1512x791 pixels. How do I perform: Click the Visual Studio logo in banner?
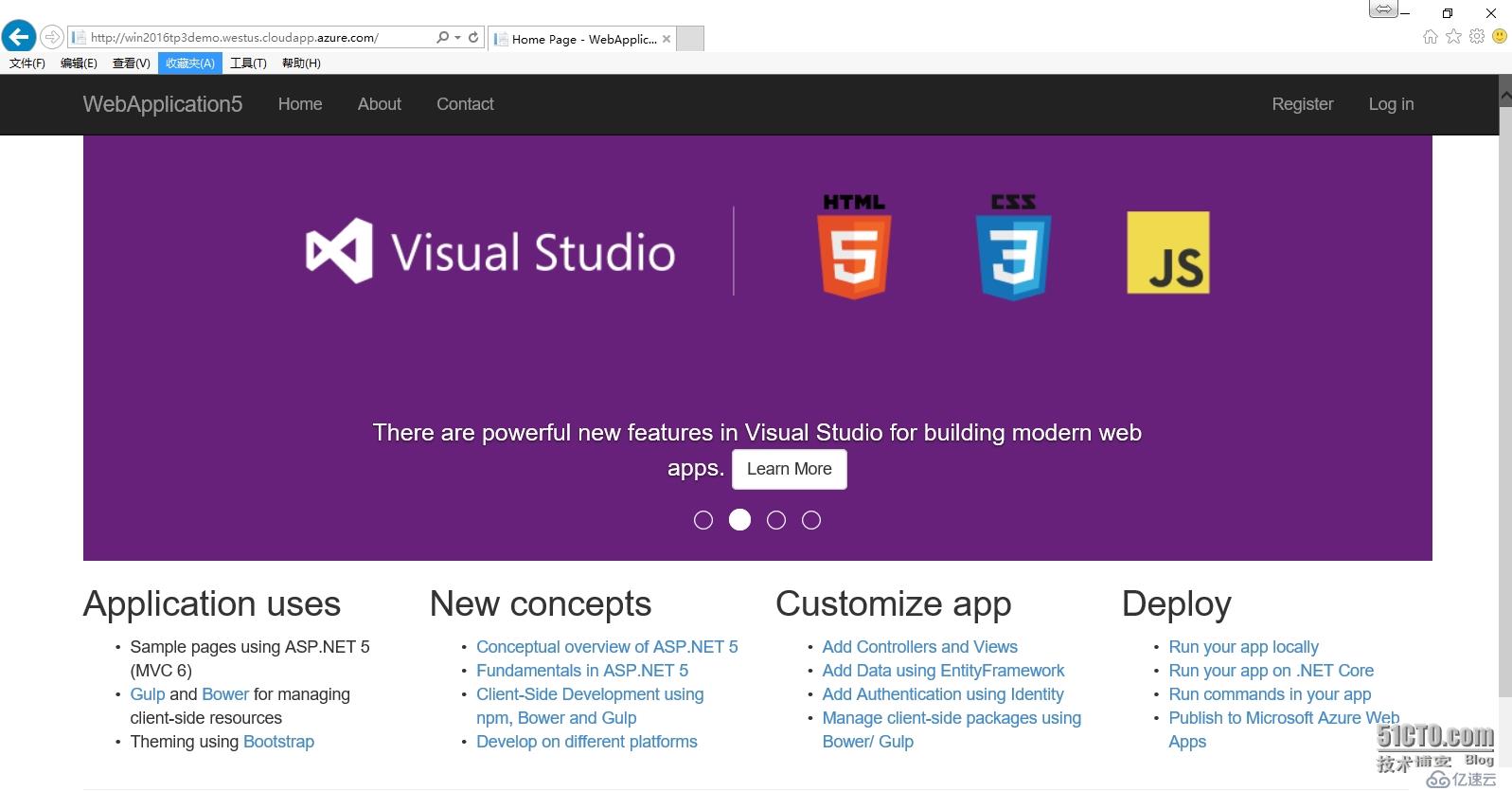pyautogui.click(x=490, y=252)
